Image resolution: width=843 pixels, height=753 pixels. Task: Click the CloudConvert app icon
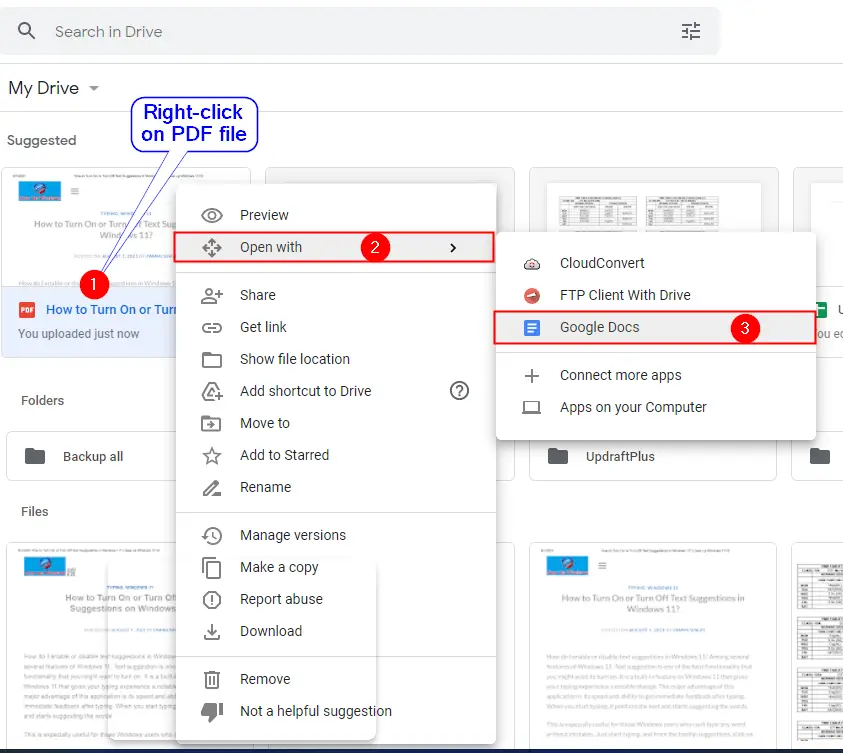pos(532,264)
